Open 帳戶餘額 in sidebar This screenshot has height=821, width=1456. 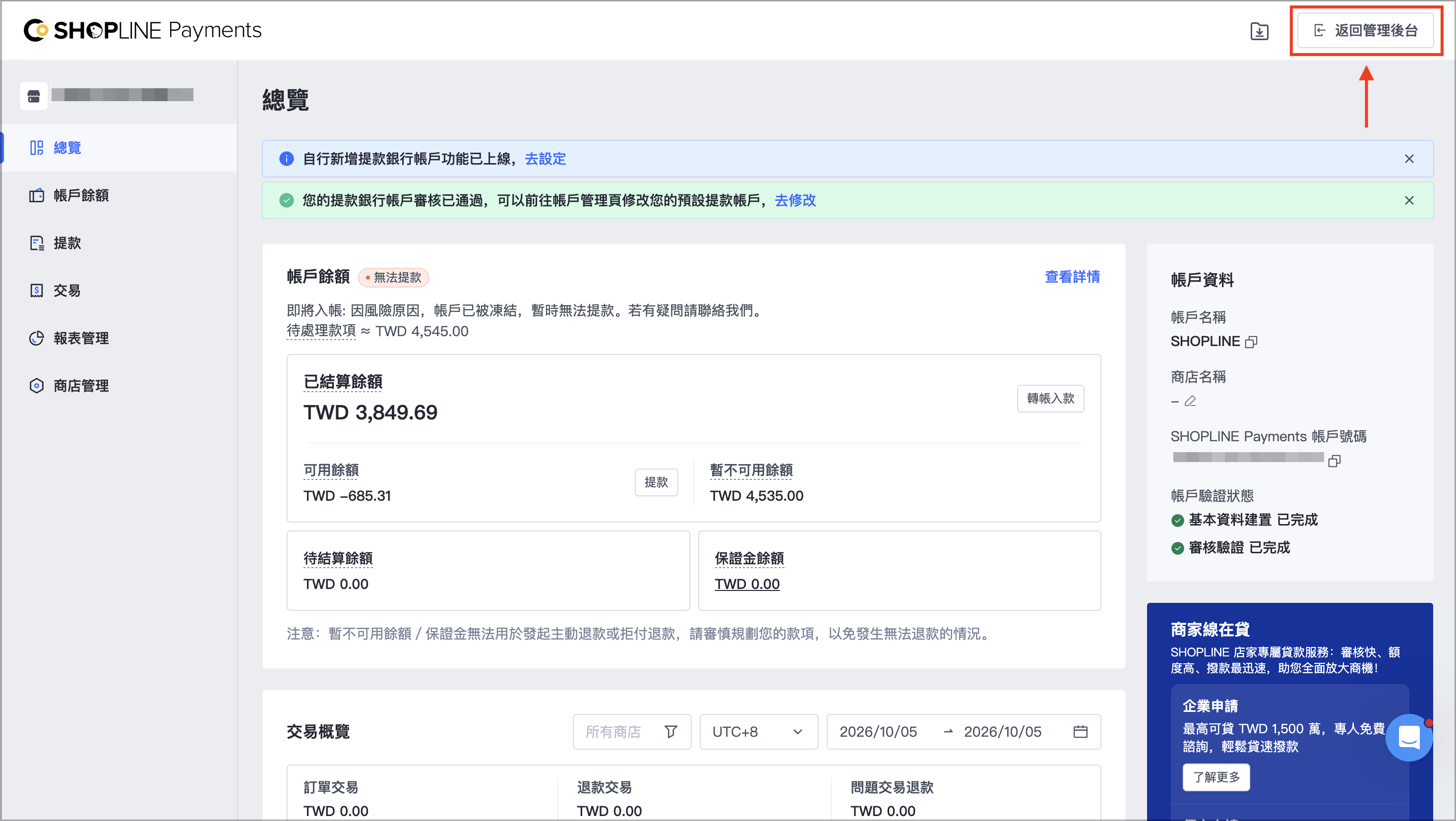(x=119, y=195)
